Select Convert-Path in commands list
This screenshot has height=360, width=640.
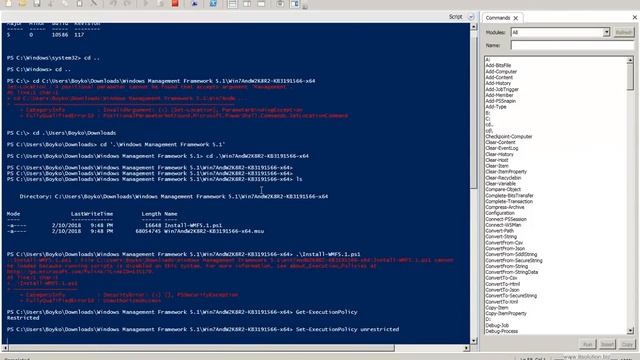tap(500, 231)
